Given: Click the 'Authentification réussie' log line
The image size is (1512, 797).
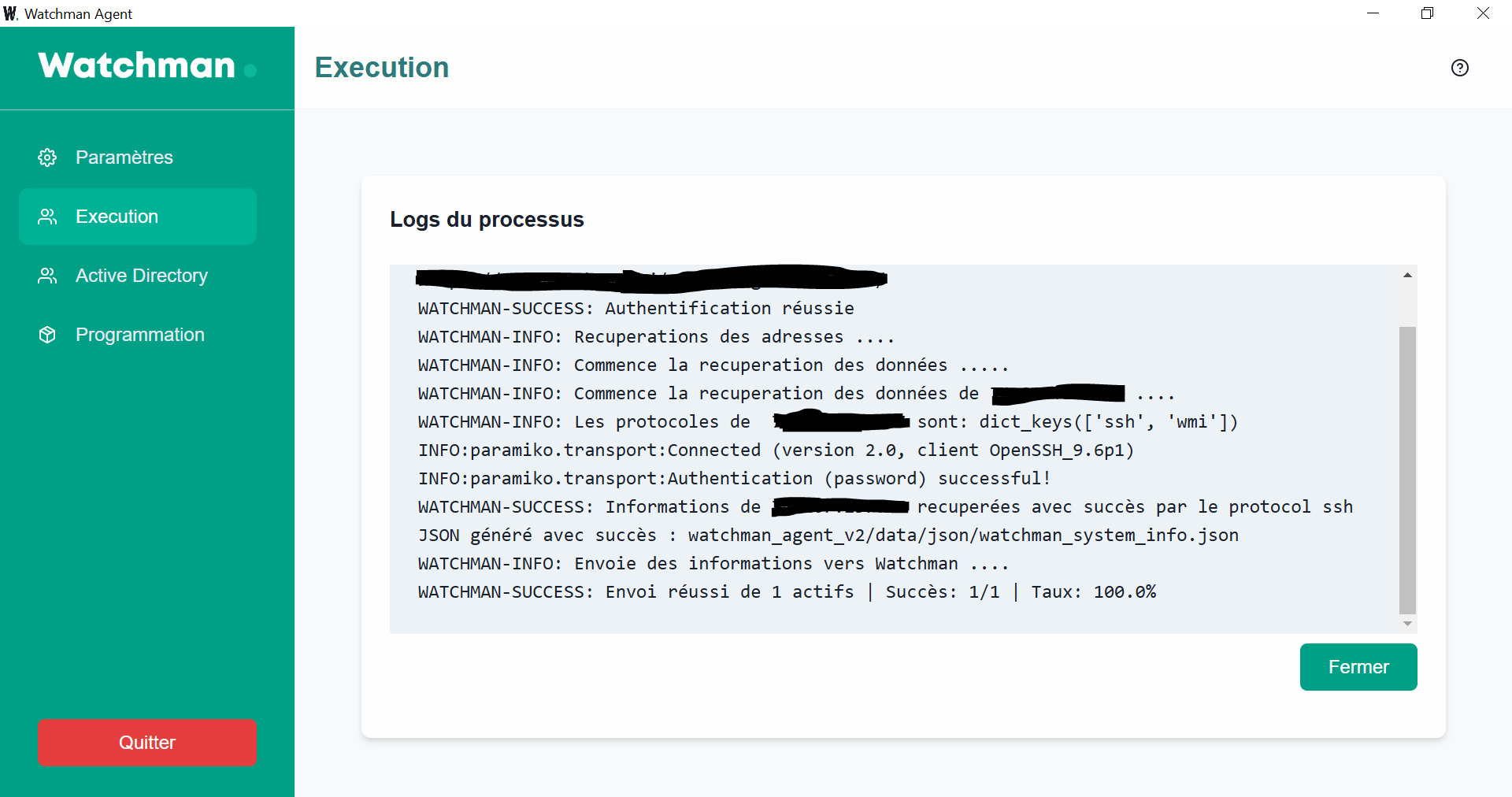Looking at the screenshot, I should tap(636, 309).
